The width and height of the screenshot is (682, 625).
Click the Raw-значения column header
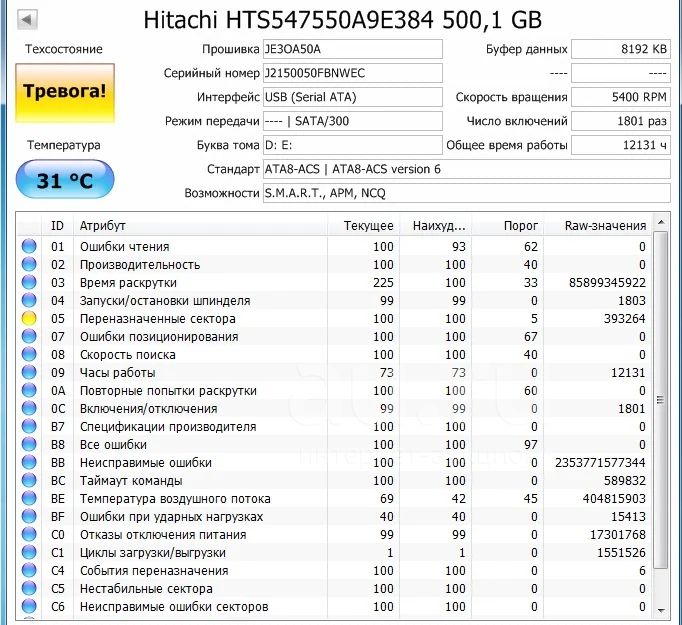[598, 226]
